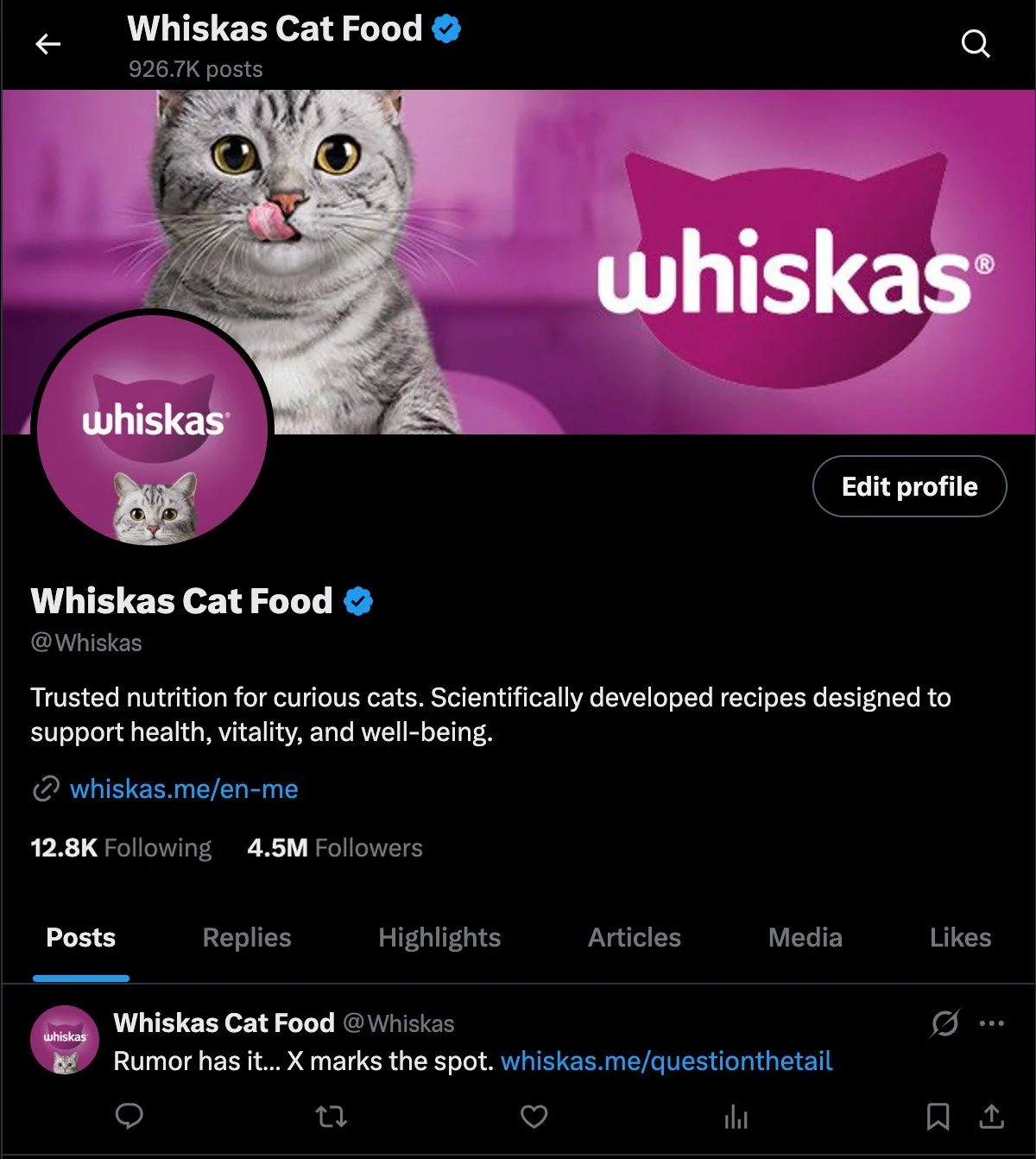Open the Highlights tab
This screenshot has height=1159, width=1036.
[439, 938]
